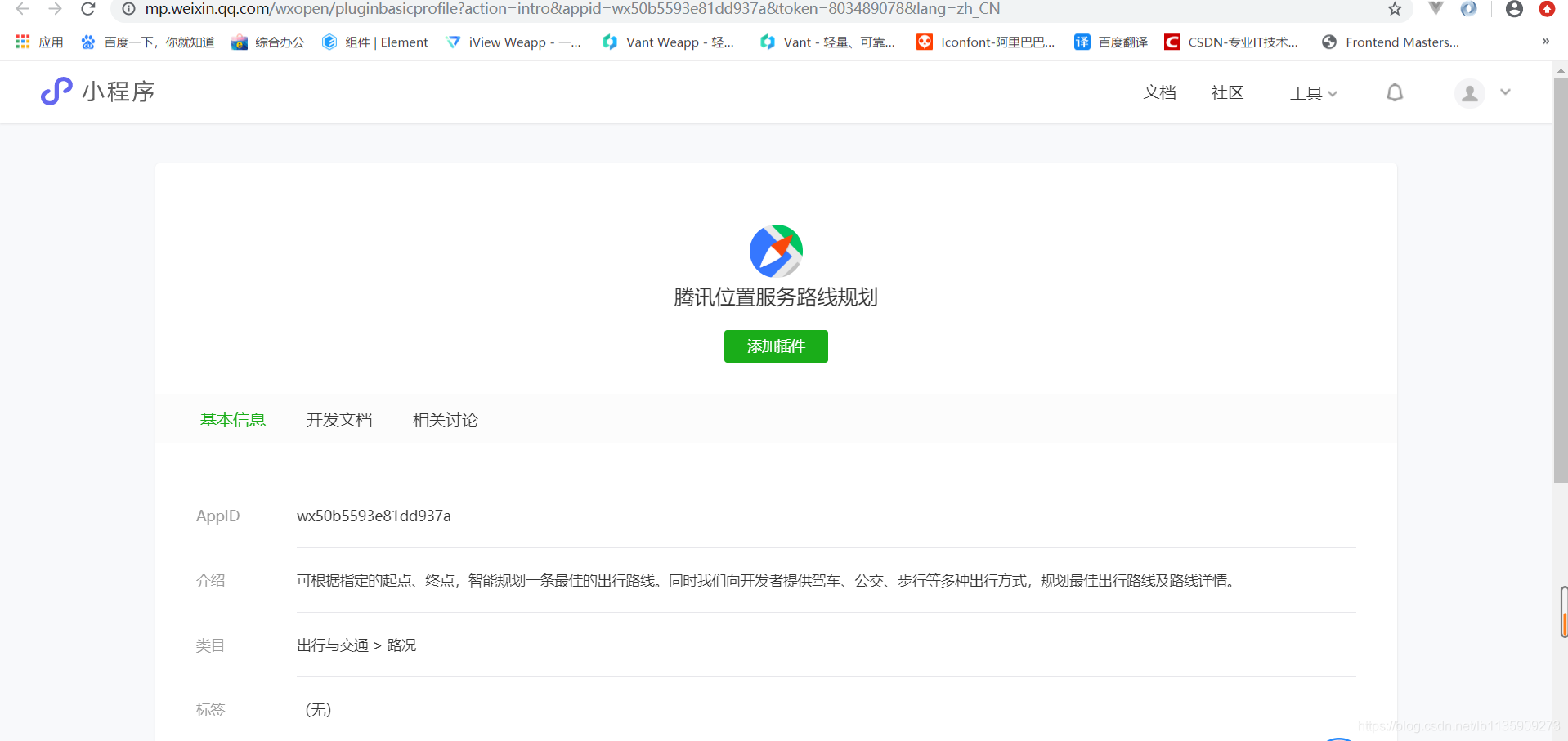View site info icon in address bar
This screenshot has width=1568, height=741.
(128, 9)
